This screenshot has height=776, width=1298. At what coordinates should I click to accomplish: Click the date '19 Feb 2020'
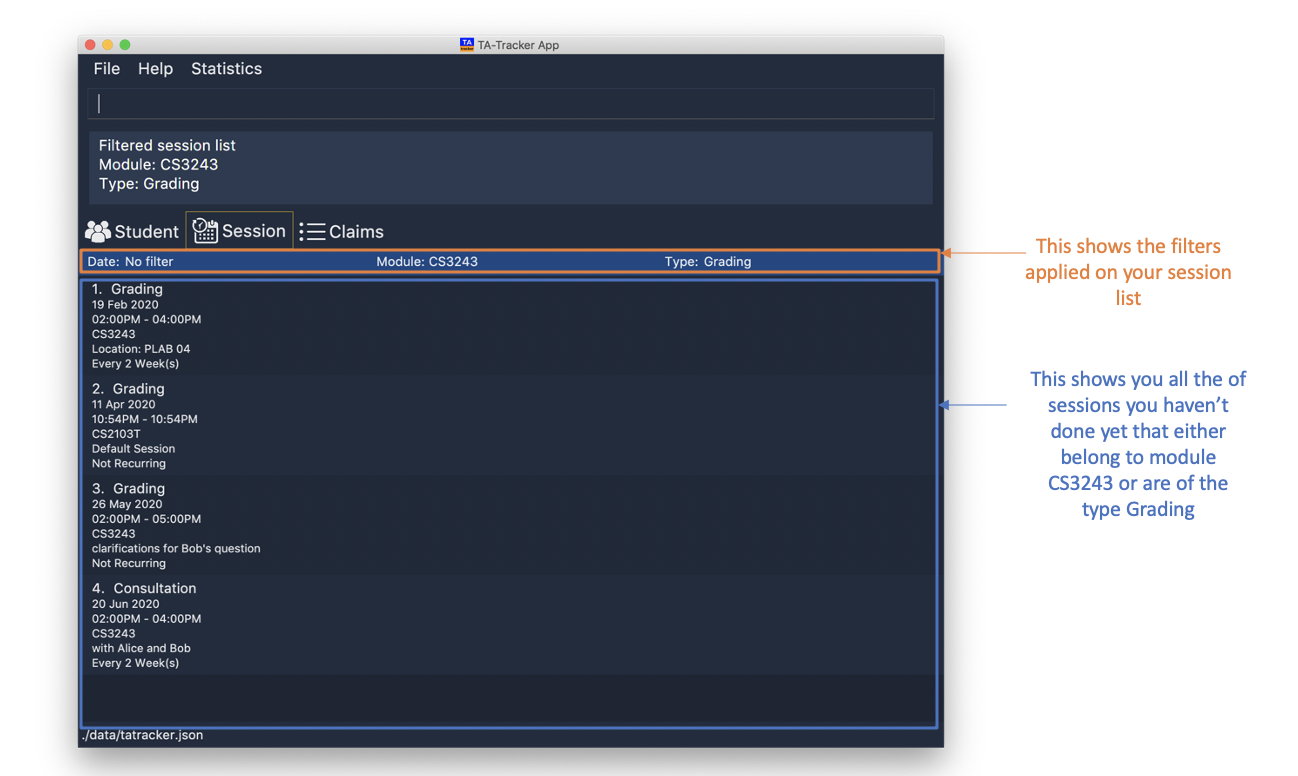(x=125, y=305)
